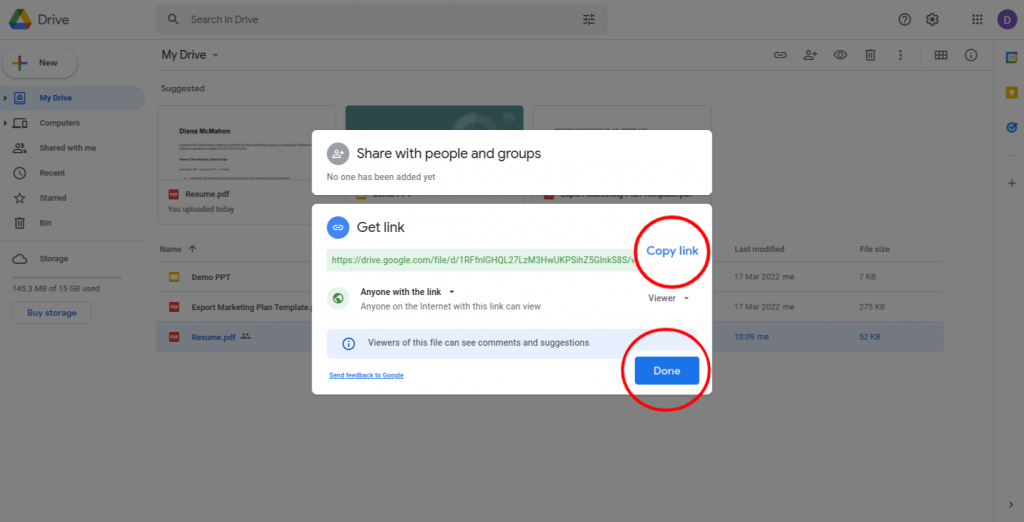Screen dimensions: 1024x522
Task: Click the get link toolbar icon
Action: (x=780, y=55)
